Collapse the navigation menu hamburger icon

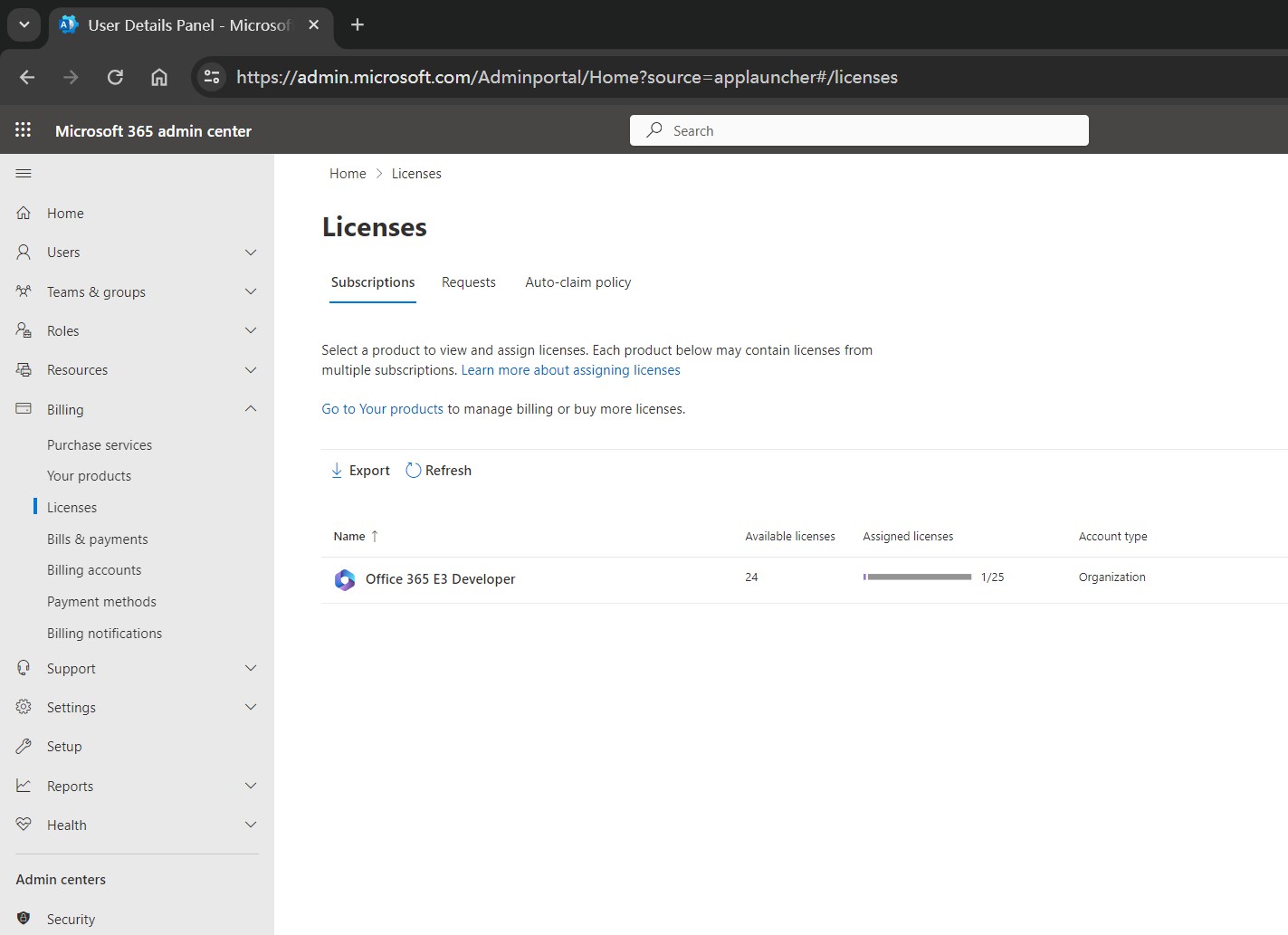point(24,174)
